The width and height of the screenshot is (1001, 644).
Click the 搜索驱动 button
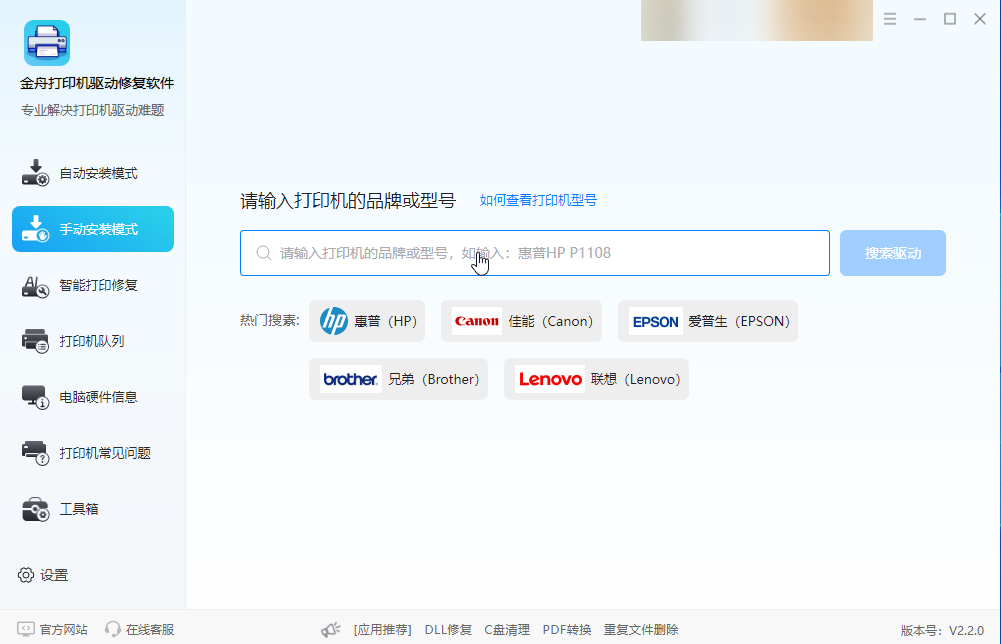pos(892,253)
